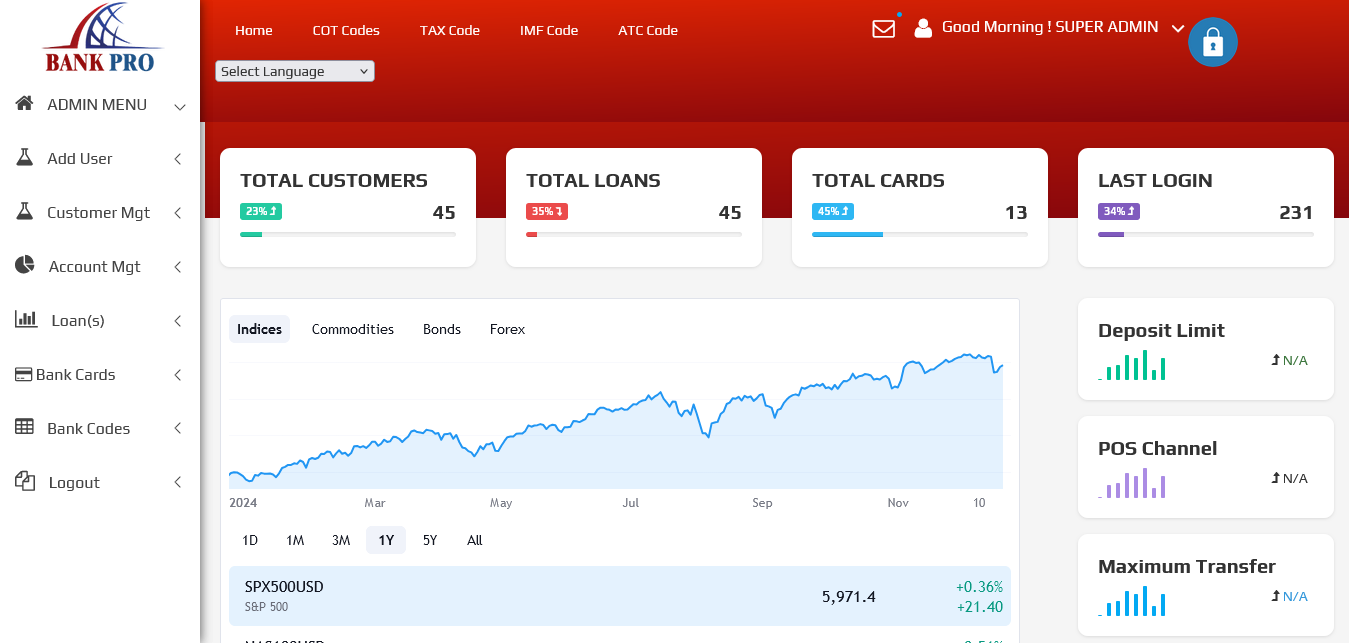1349x643 pixels.
Task: Expand the Customer Mgt submenu arrow
Action: (177, 213)
